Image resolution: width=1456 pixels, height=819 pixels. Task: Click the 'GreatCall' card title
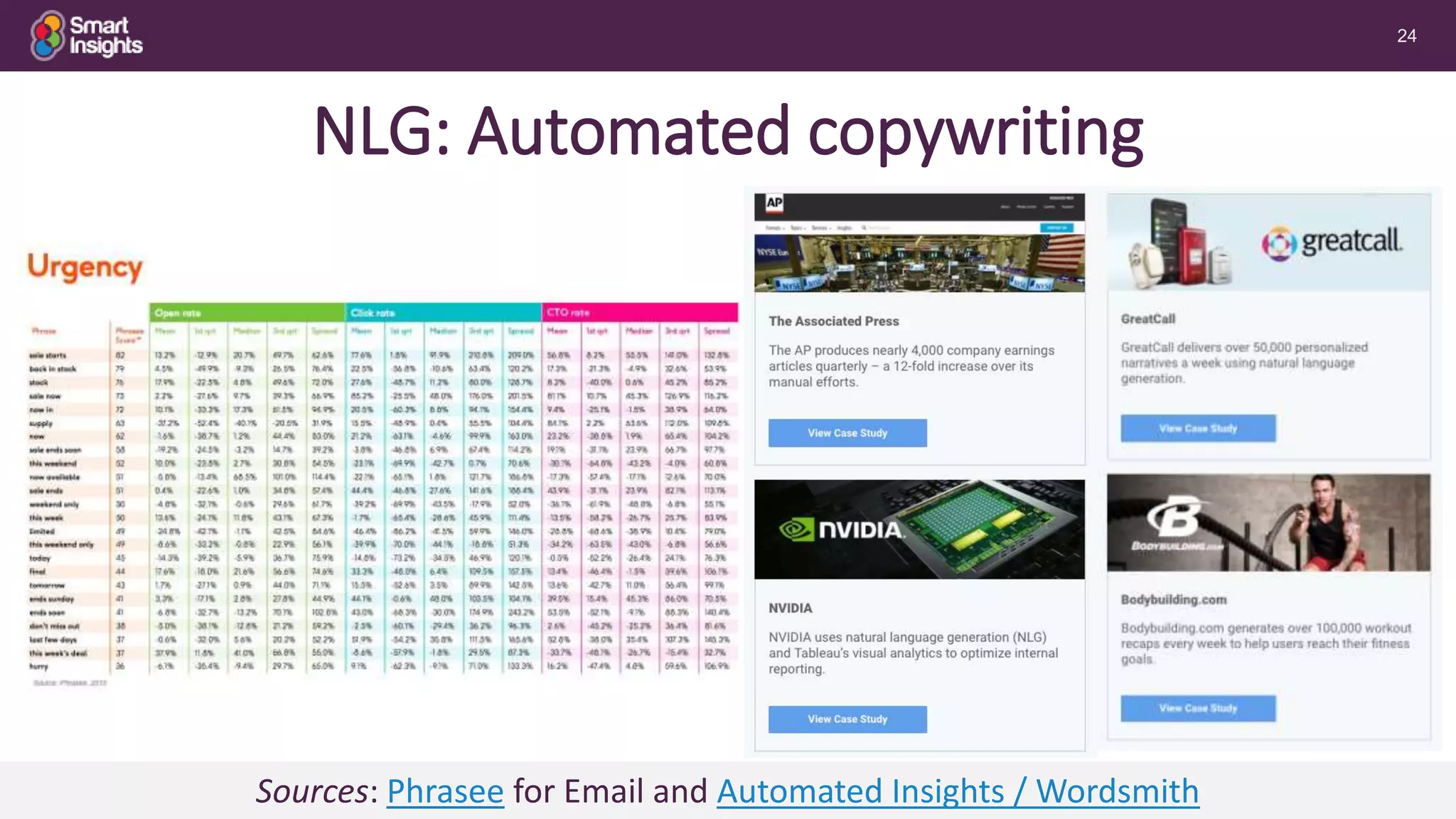coord(1148,319)
